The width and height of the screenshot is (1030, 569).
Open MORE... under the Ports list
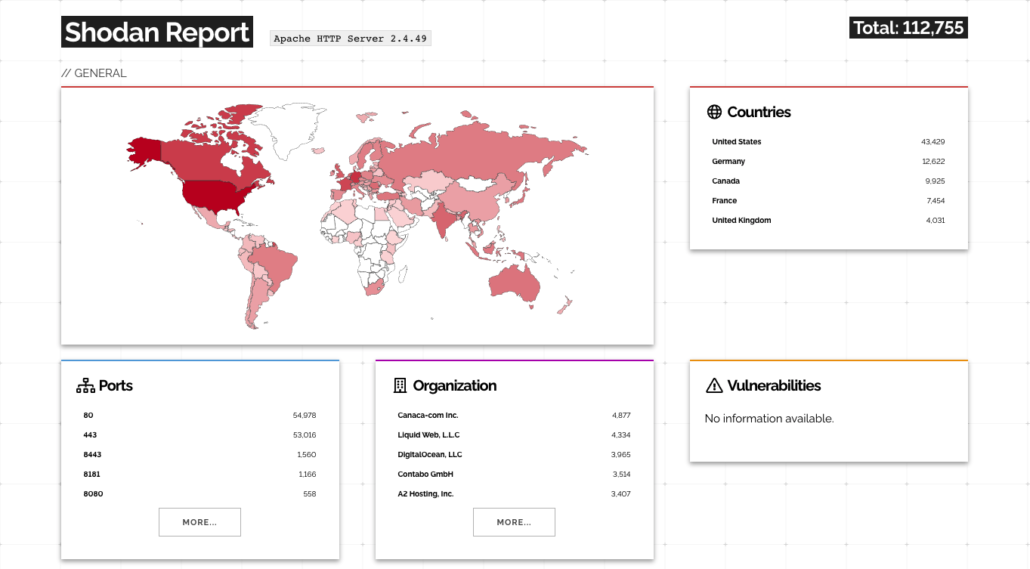point(200,522)
